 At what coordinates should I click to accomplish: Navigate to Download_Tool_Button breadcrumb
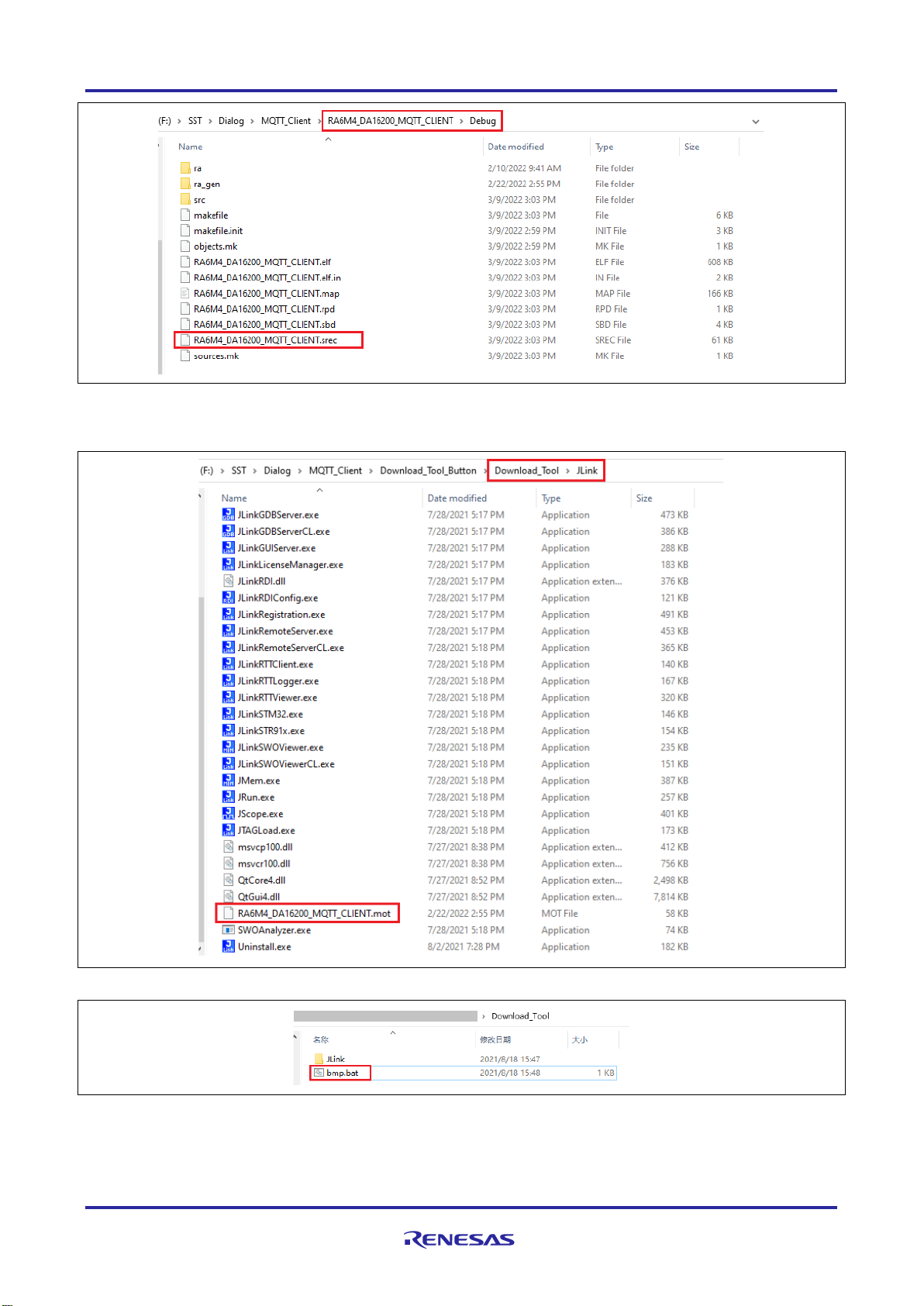pos(428,470)
